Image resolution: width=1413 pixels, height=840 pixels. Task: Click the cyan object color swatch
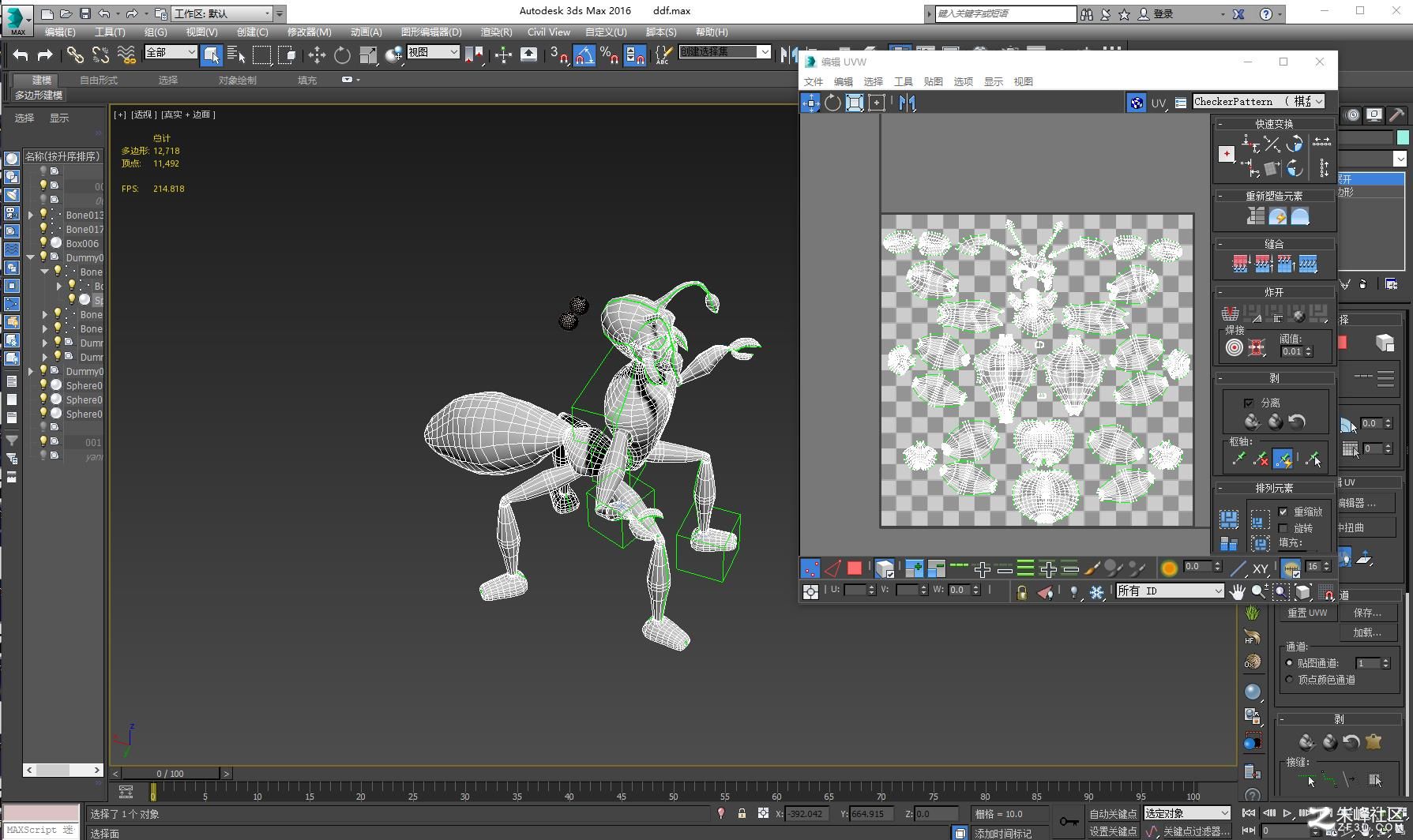(x=1403, y=137)
